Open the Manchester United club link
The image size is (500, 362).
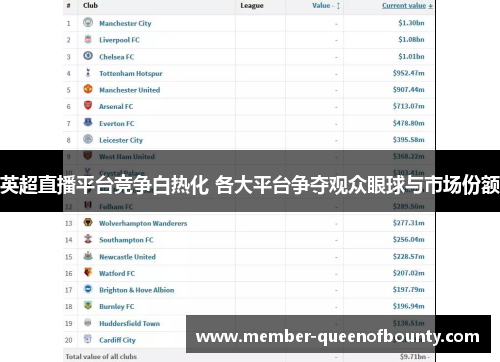[x=130, y=90]
